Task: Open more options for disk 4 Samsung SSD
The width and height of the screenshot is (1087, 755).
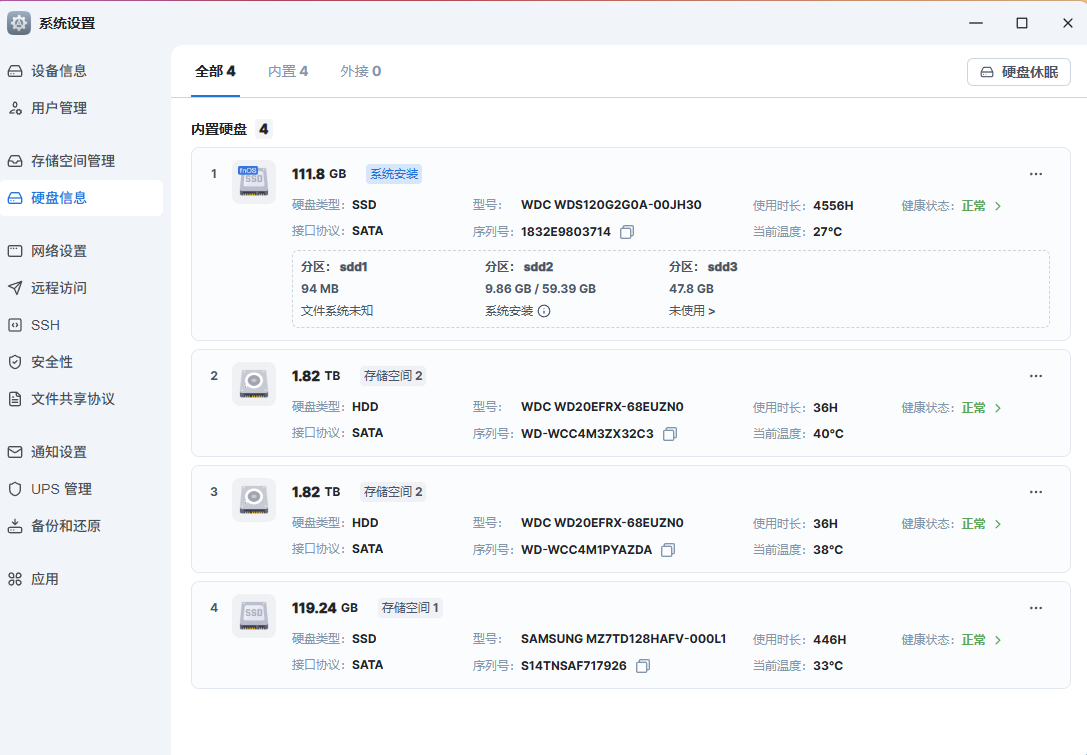Action: [x=1036, y=608]
